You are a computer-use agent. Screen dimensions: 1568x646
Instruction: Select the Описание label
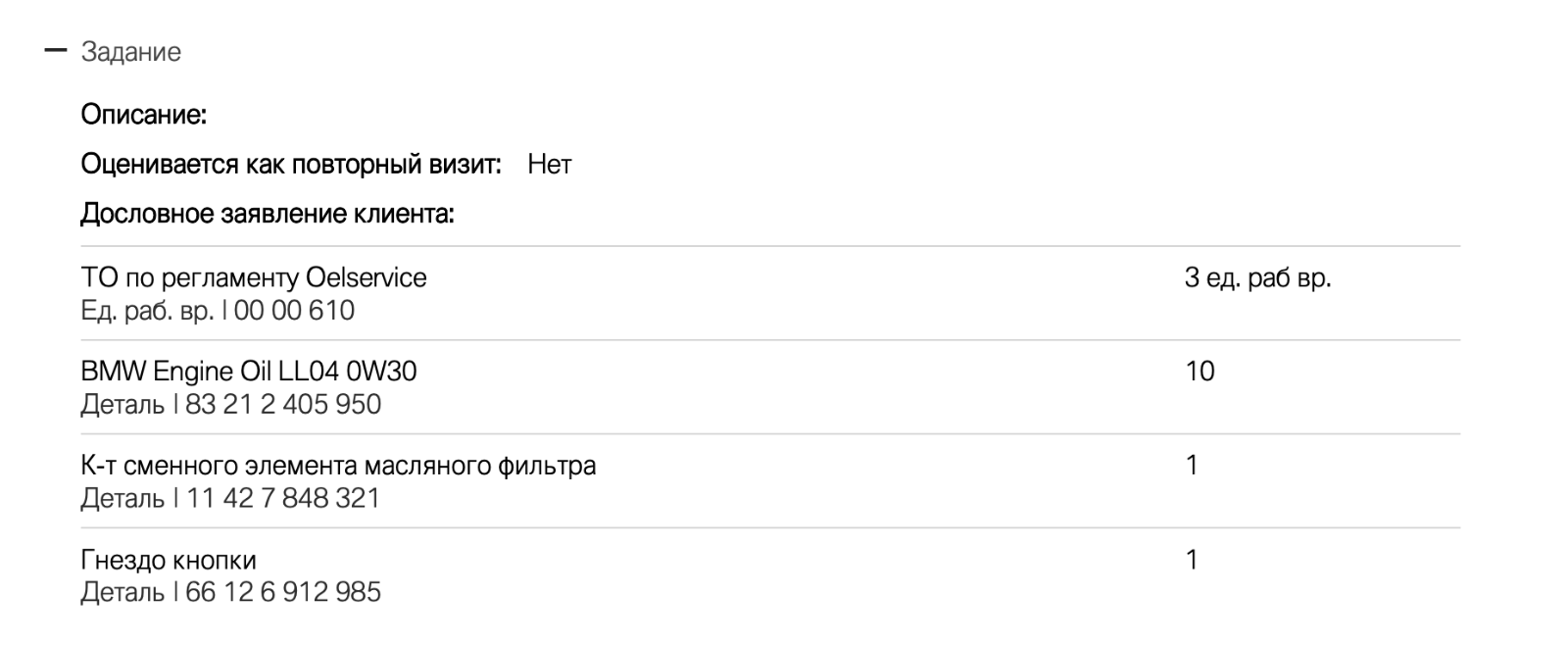point(143,115)
